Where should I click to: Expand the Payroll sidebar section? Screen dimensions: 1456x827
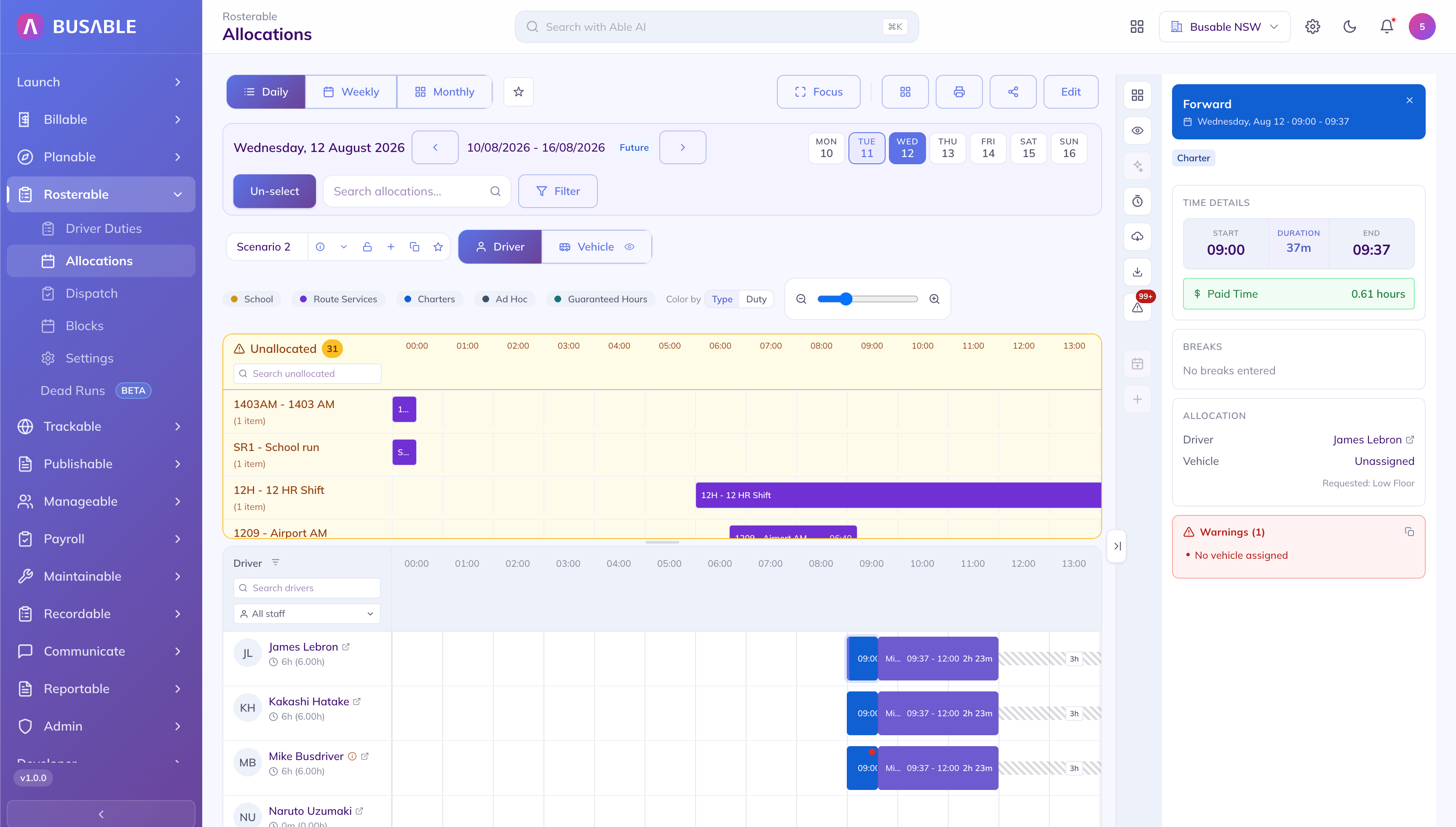coord(101,539)
